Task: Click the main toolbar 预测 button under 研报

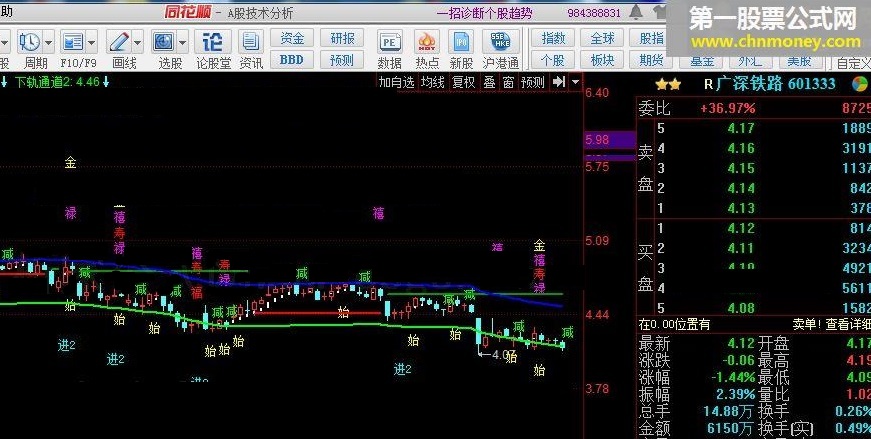Action: coord(342,59)
